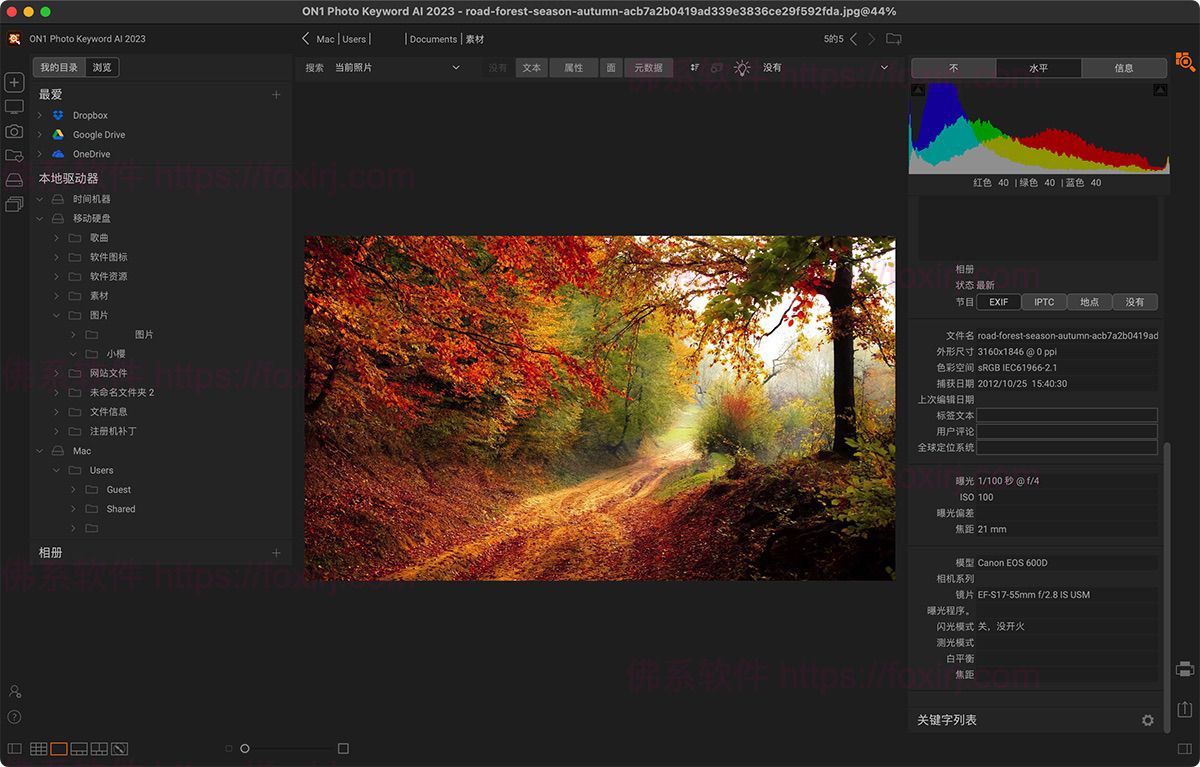Click the 地点 location button
Screen dimensions: 1200x767
click(x=1089, y=301)
